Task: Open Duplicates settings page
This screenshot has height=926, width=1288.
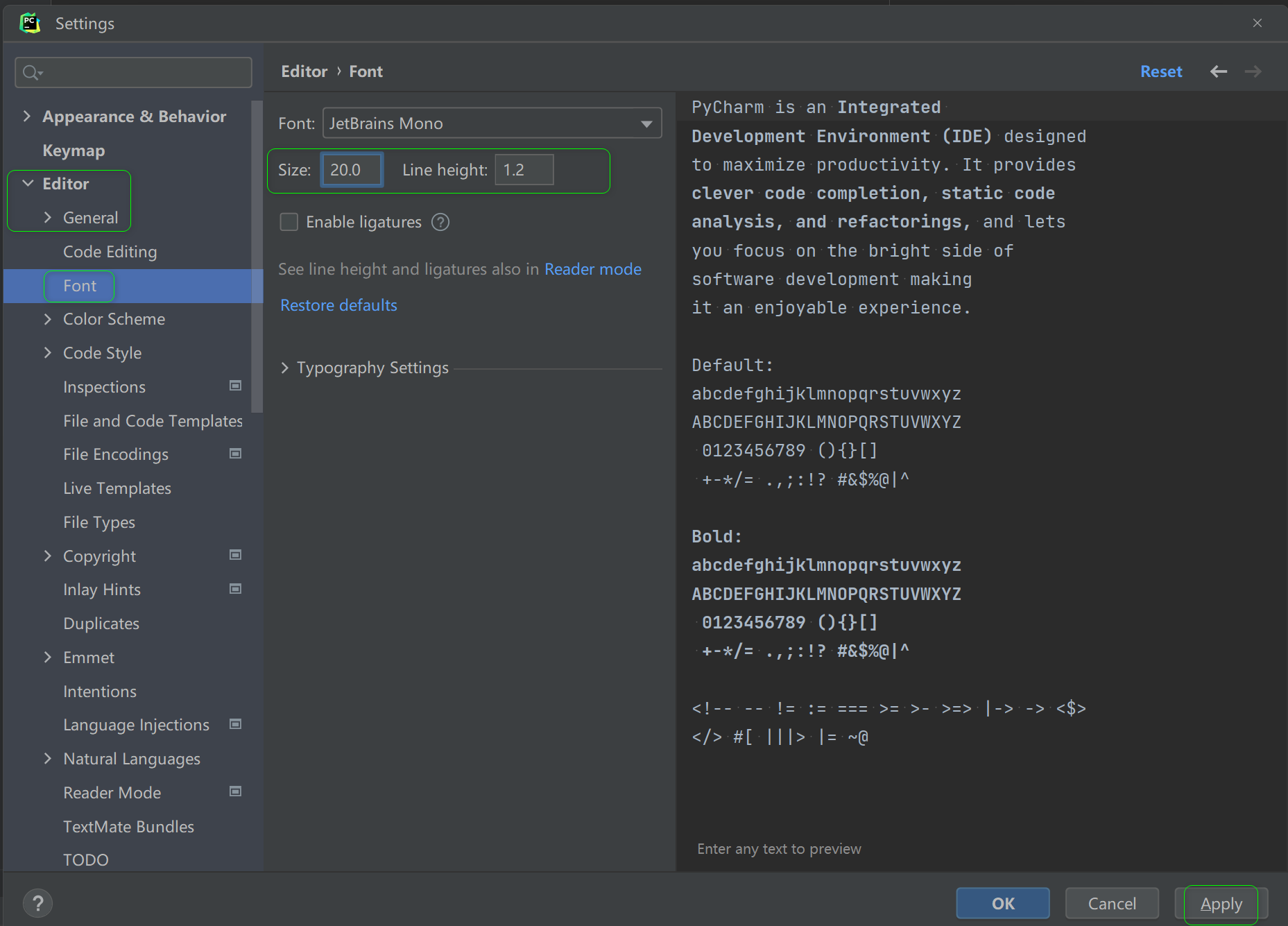Action: click(101, 624)
